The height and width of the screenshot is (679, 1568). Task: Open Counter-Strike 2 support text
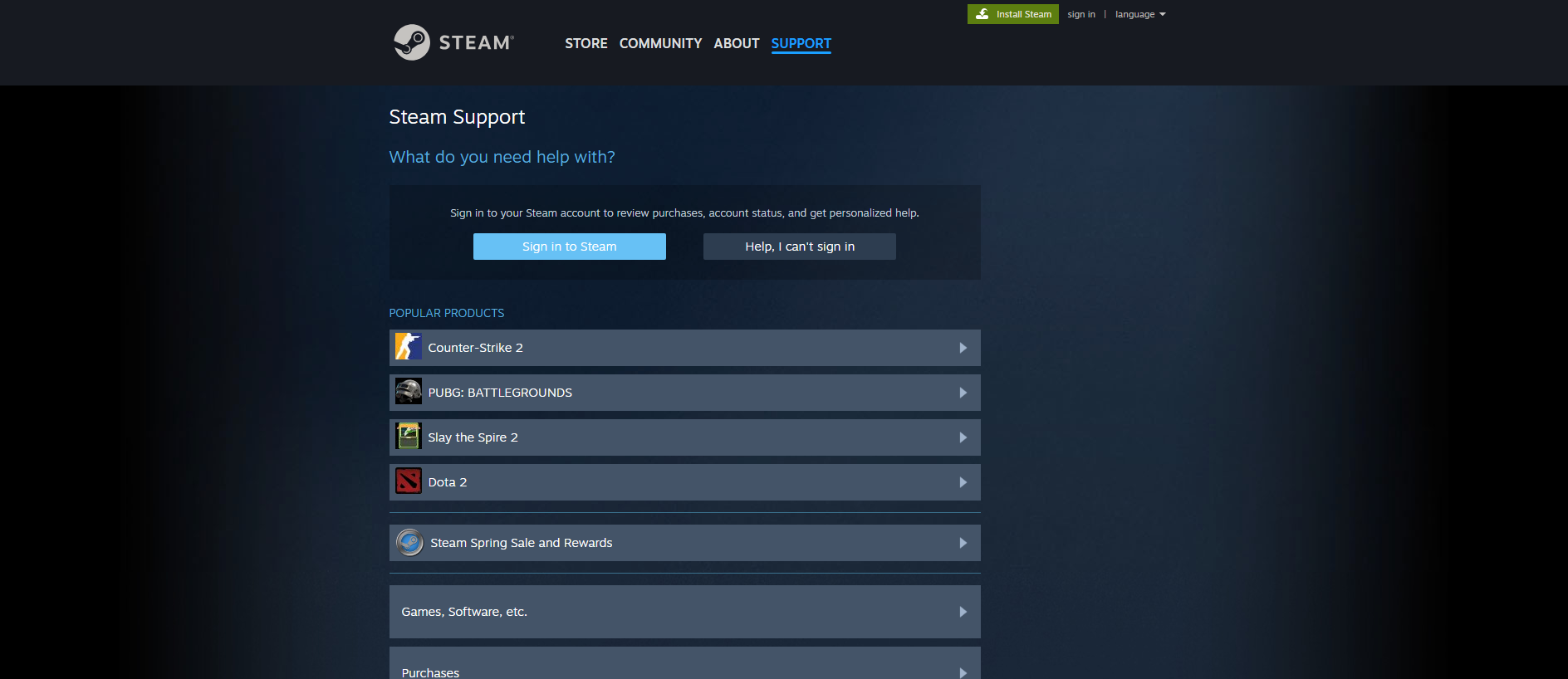(x=475, y=348)
